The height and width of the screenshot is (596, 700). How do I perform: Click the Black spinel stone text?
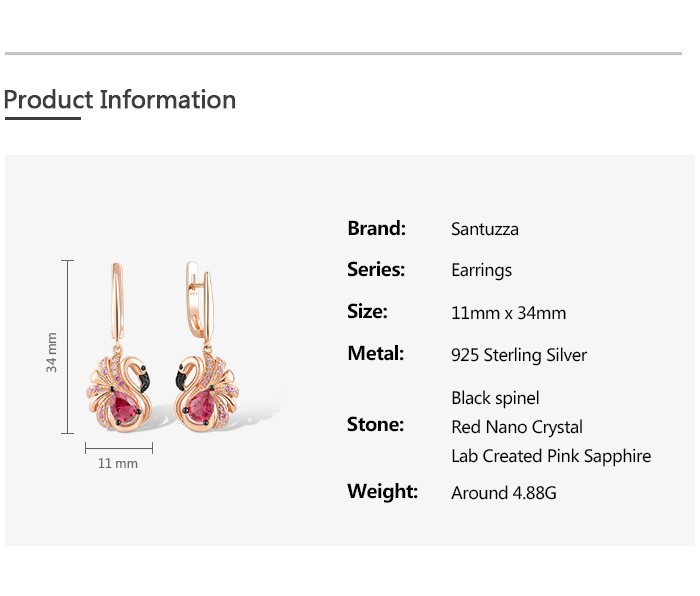coord(495,398)
